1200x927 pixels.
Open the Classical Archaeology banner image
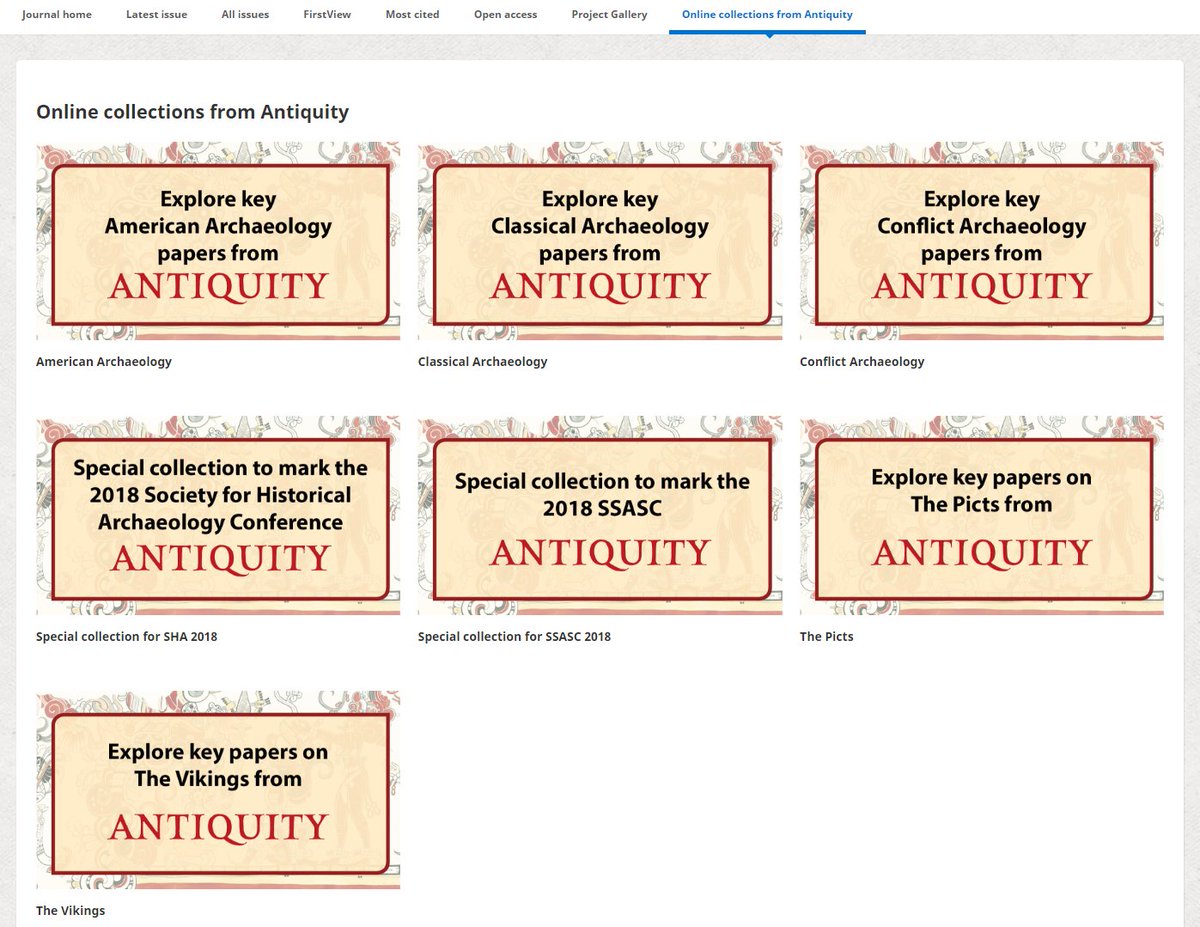600,241
